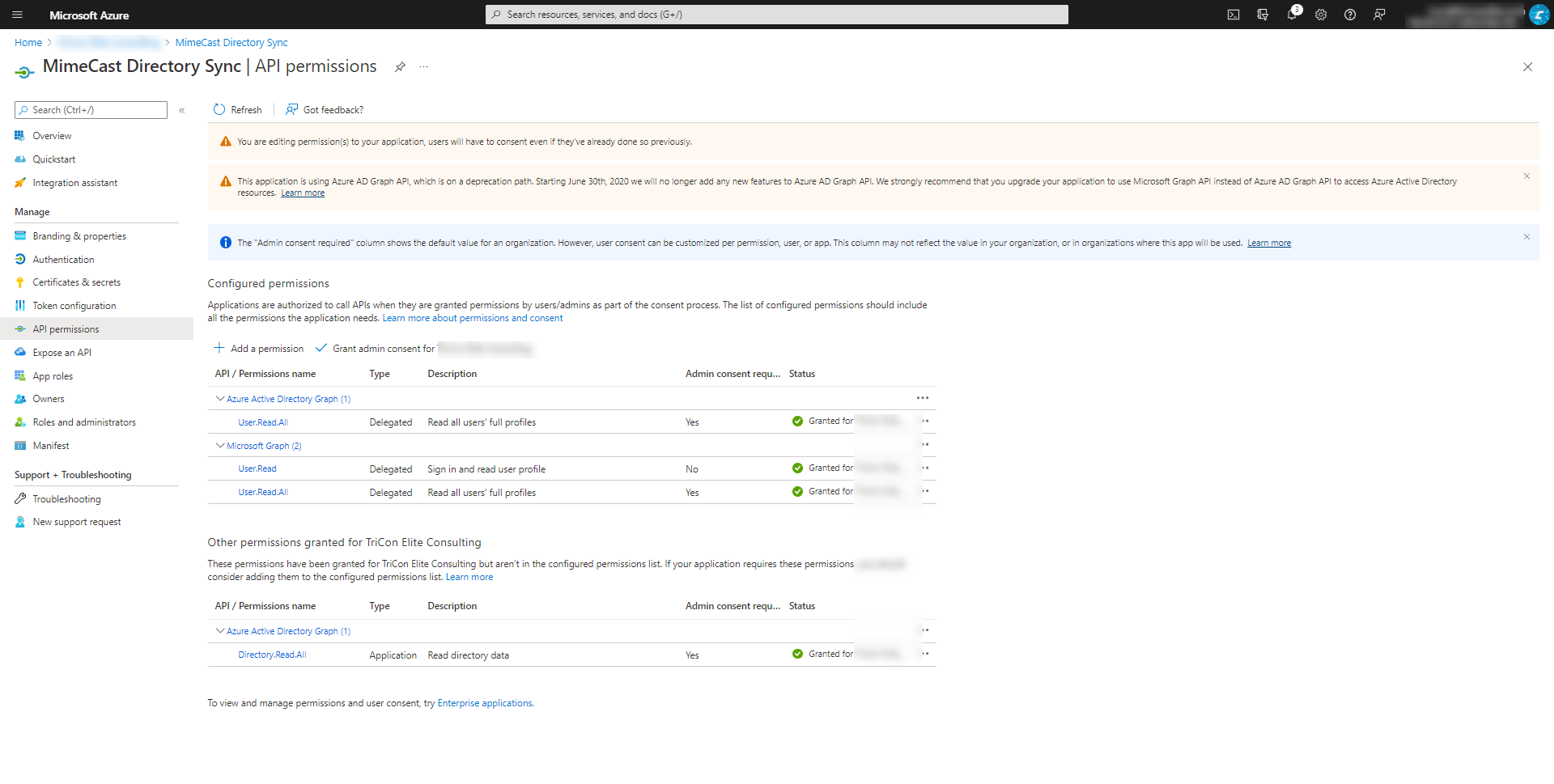Click Home breadcrumb link
This screenshot has height=784, width=1554.
(x=28, y=43)
